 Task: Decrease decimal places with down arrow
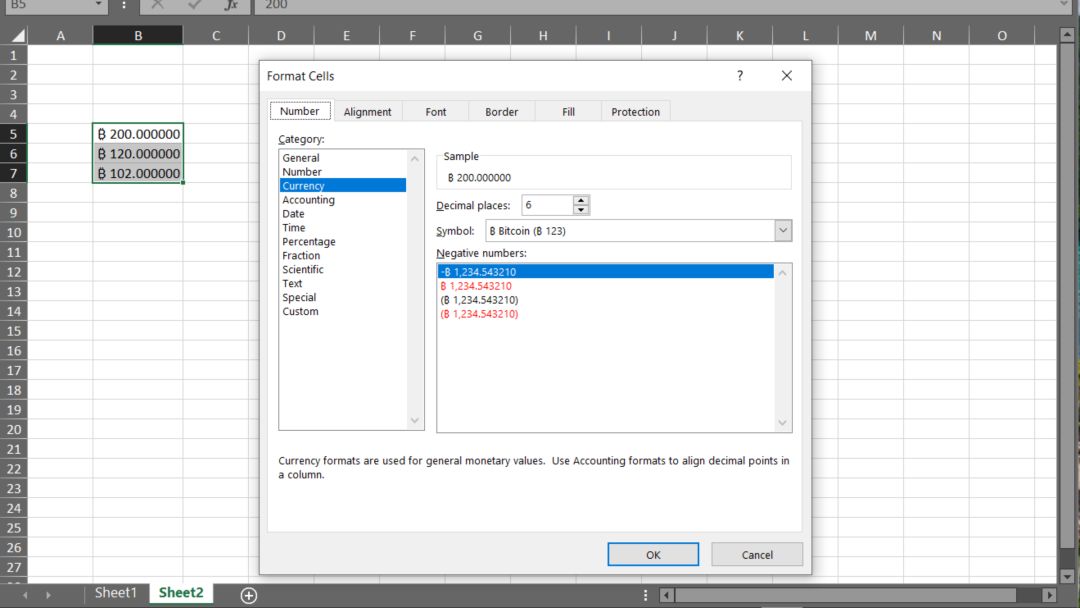tap(581, 209)
